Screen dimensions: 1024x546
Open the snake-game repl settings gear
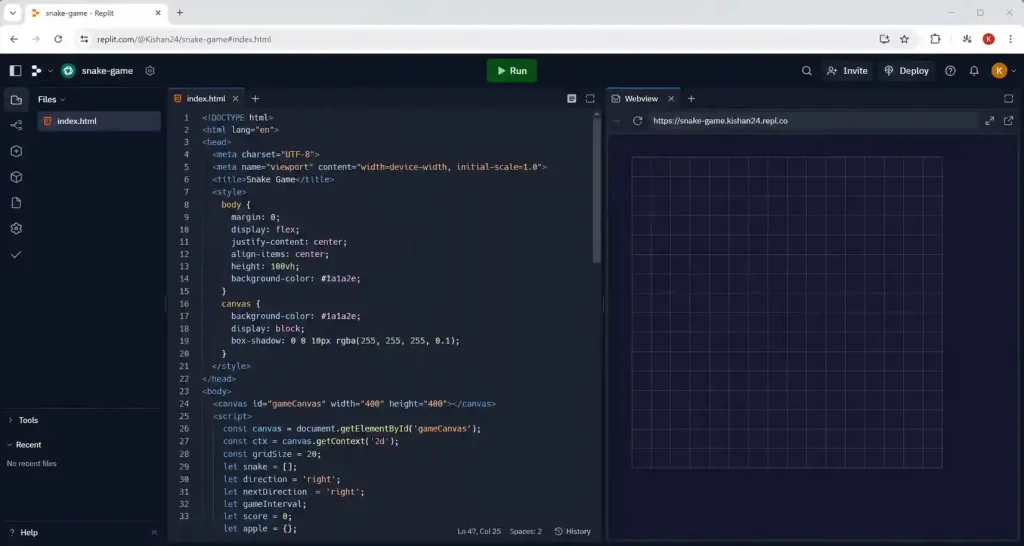(x=150, y=71)
